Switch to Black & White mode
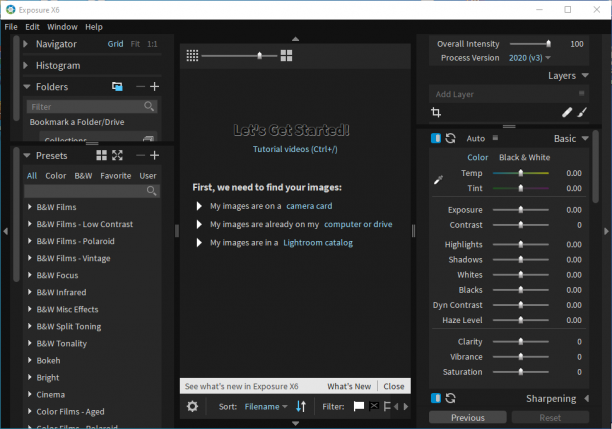The height and width of the screenshot is (429, 612). pos(525,157)
